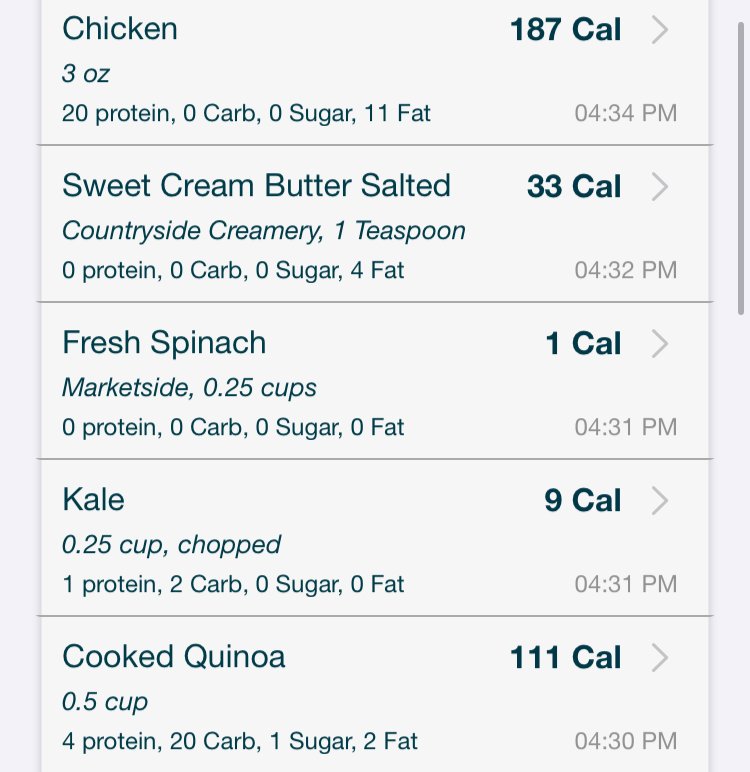The width and height of the screenshot is (750, 772).
Task: Click Kale's macro summary line
Action: (x=233, y=584)
